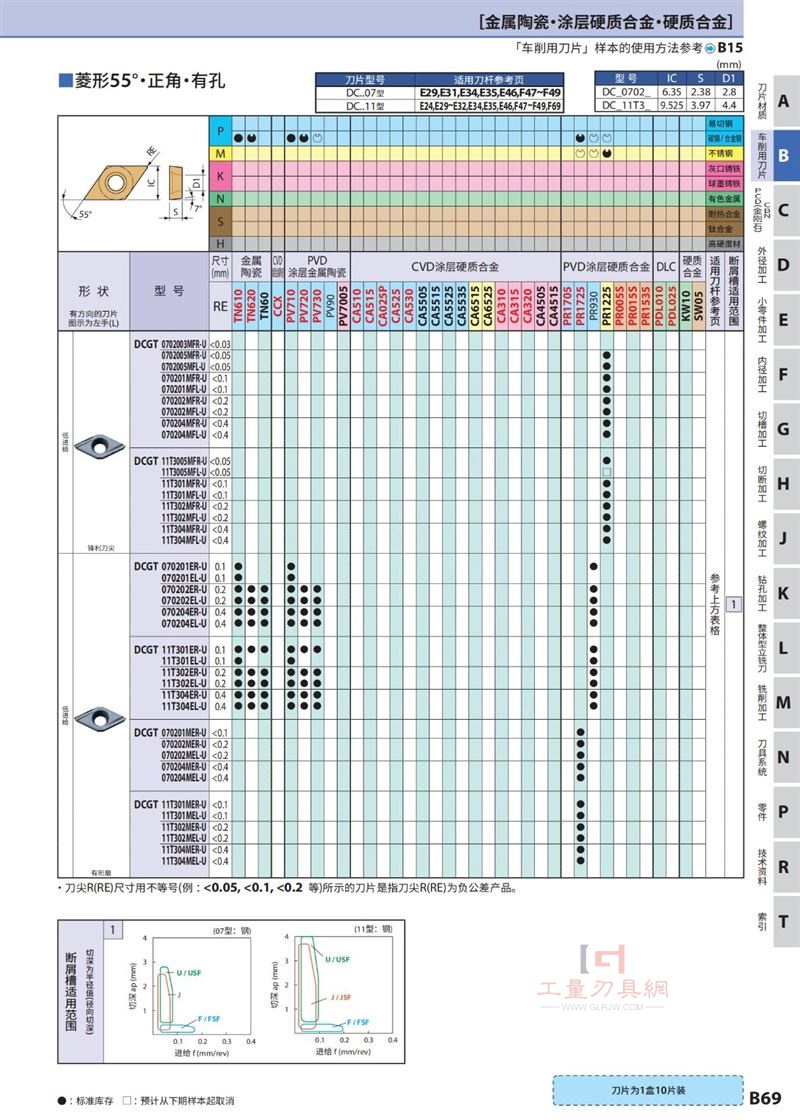Click the boxed 1 chipbreaker reference marker
The width and height of the screenshot is (800, 1120).
tap(734, 604)
